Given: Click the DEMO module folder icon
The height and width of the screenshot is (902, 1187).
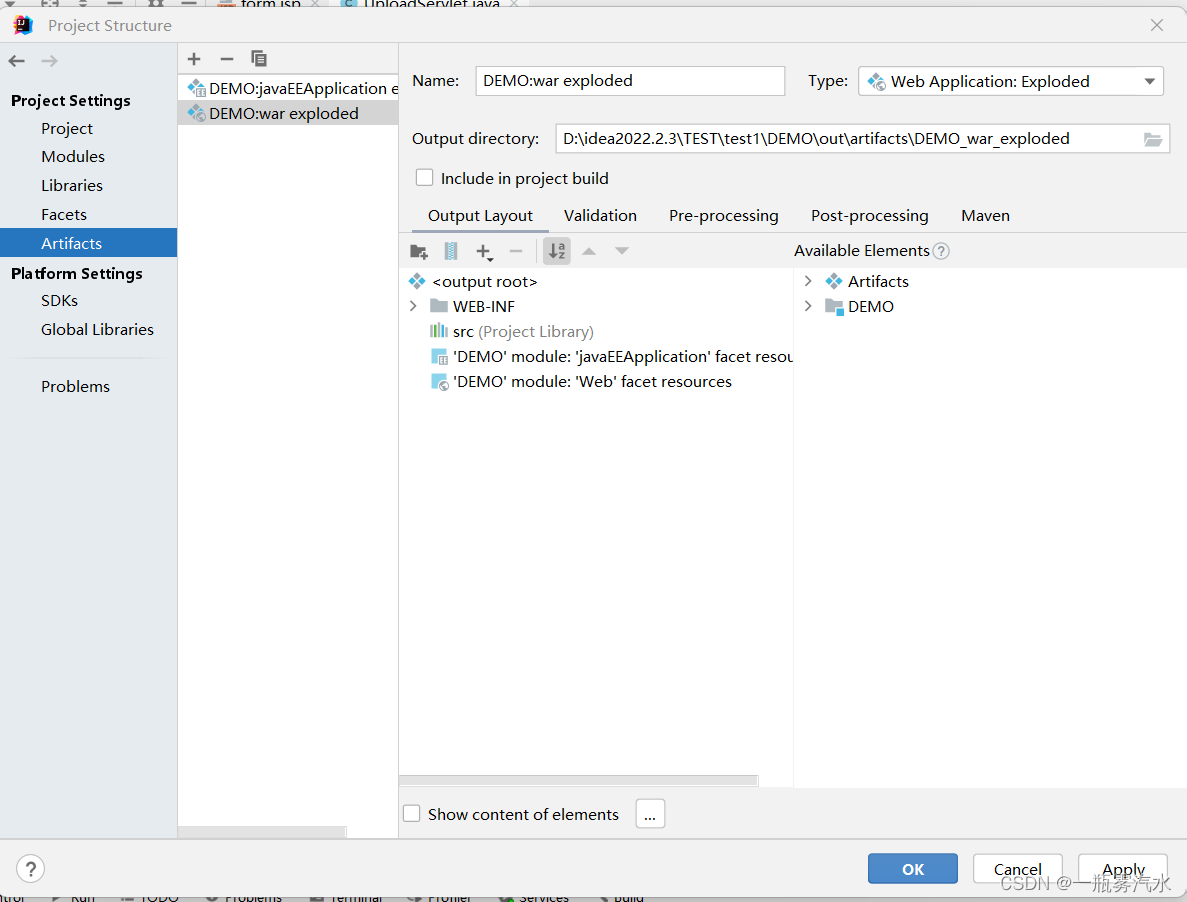Looking at the screenshot, I should [x=834, y=306].
